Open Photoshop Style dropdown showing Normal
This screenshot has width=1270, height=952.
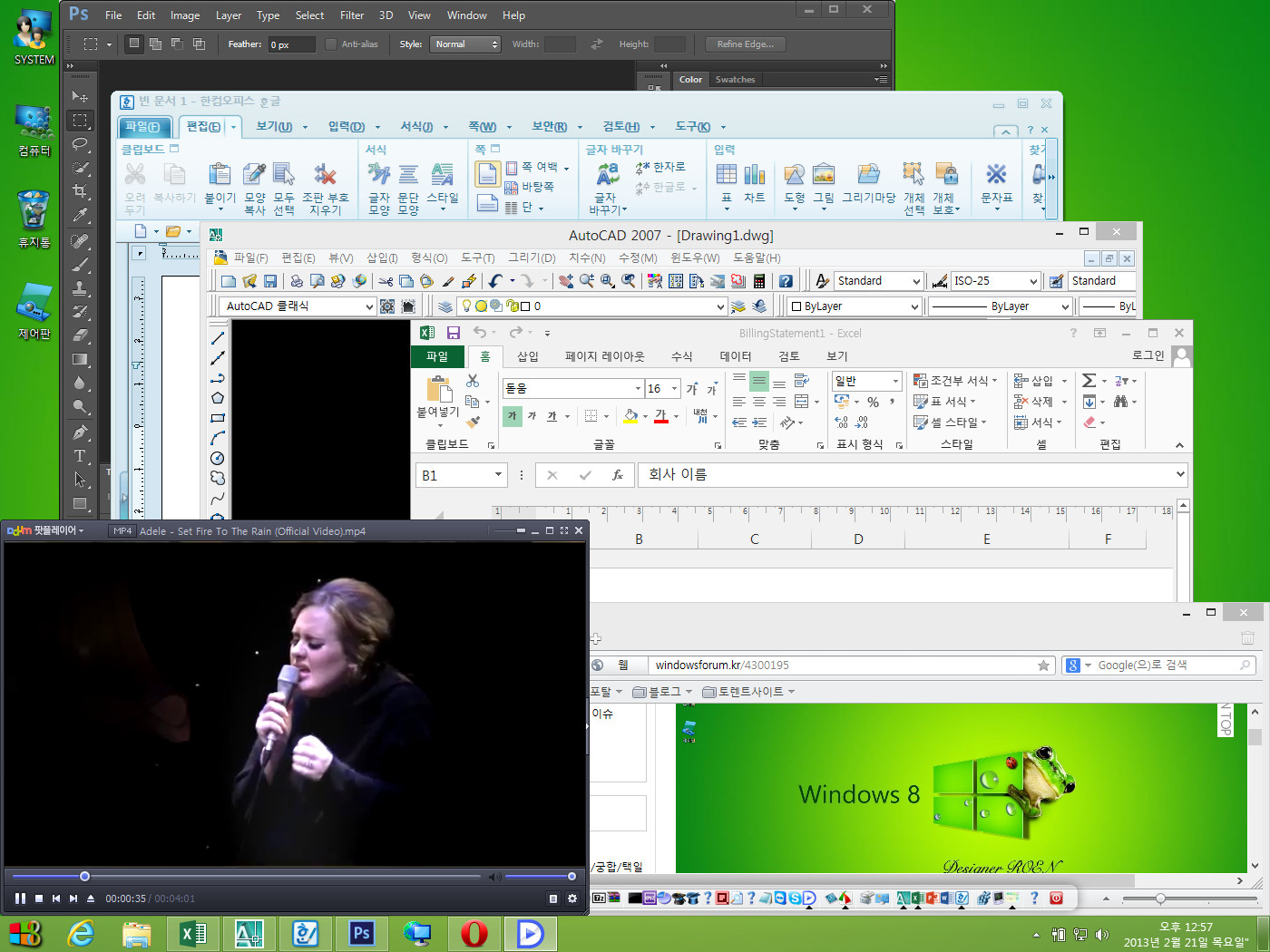click(465, 44)
